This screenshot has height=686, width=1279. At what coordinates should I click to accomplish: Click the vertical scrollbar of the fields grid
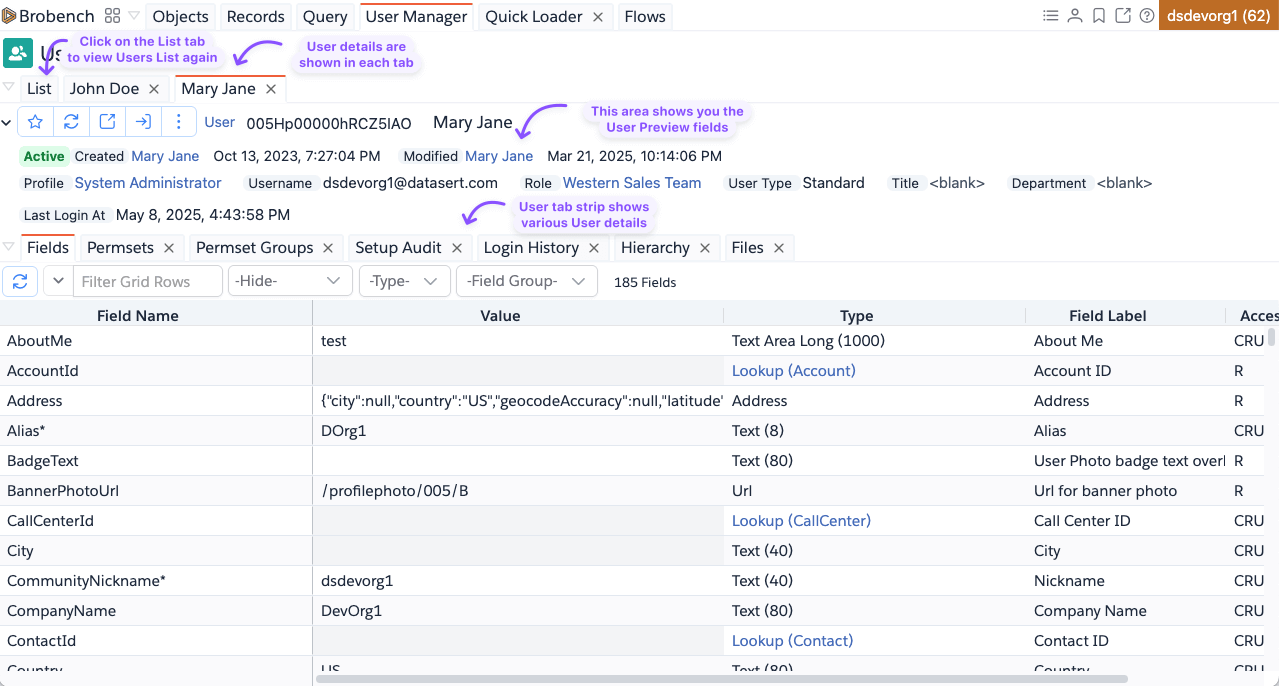[x=1272, y=336]
